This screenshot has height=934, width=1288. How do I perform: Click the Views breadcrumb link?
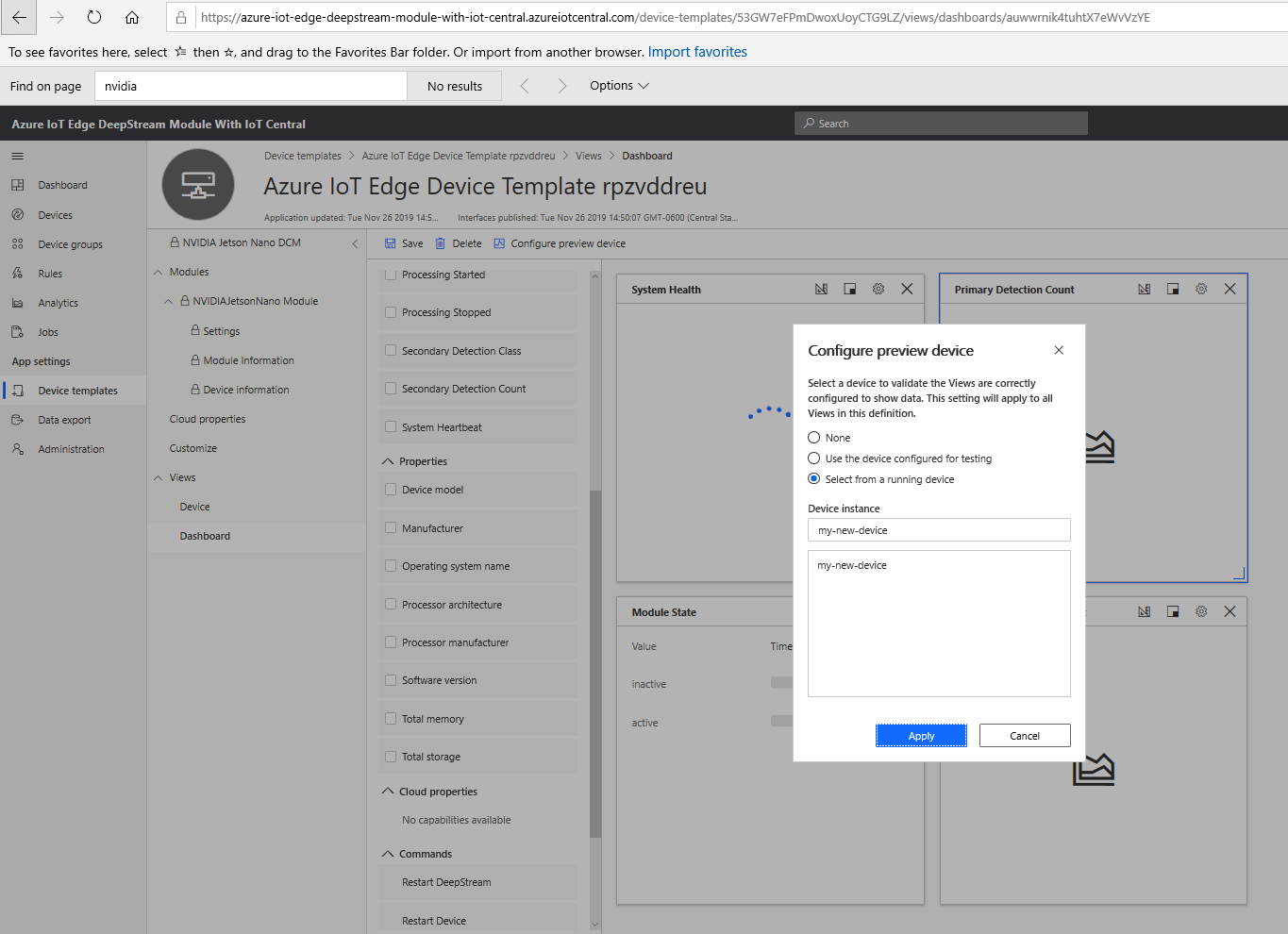coord(589,156)
